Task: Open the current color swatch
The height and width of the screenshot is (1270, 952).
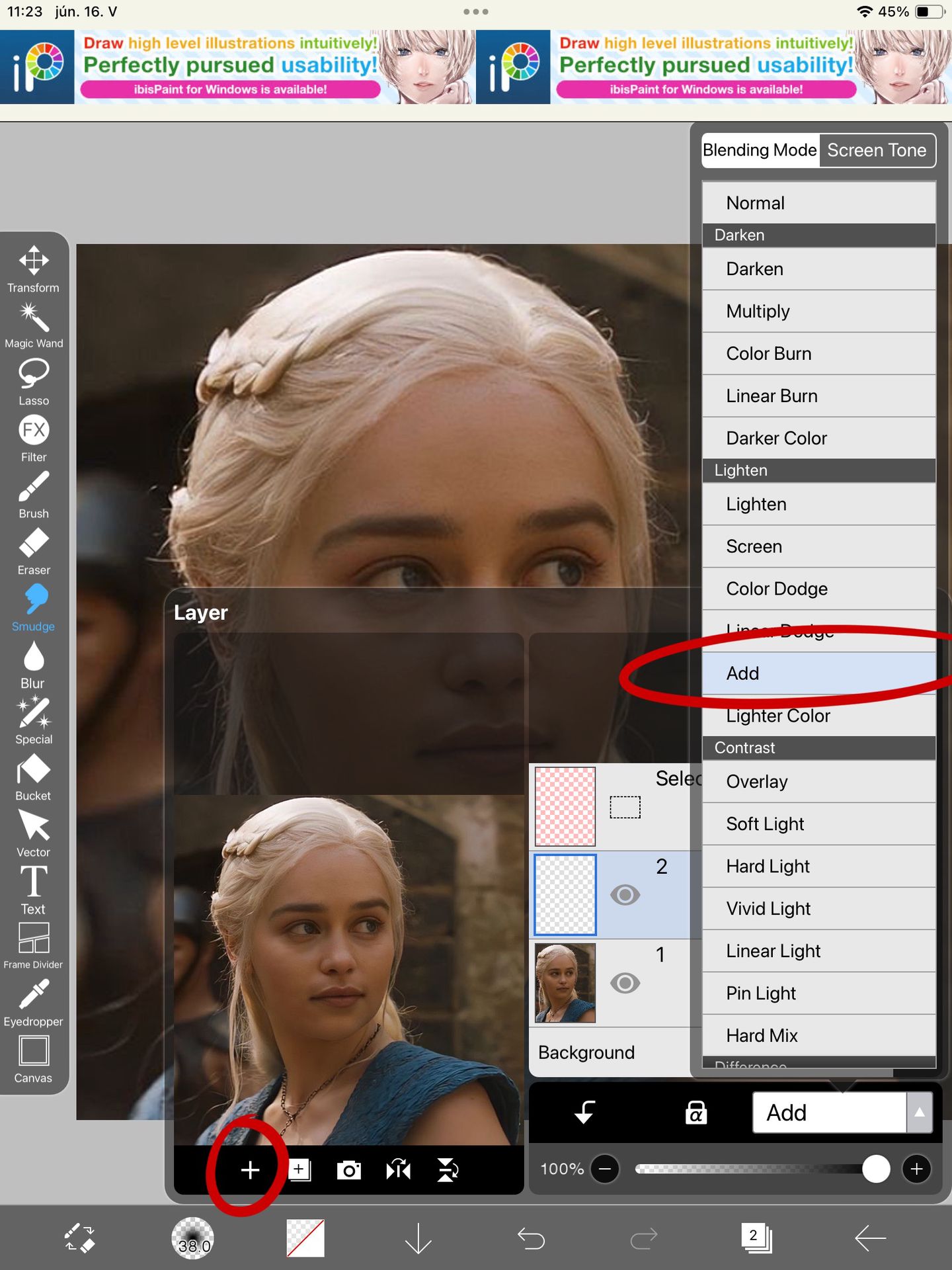Action: click(305, 1238)
